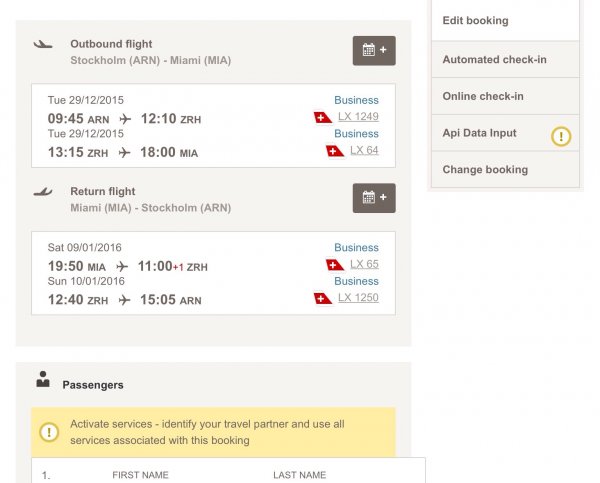Open flight LX 1250 details link
This screenshot has height=483, width=600.
[359, 298]
